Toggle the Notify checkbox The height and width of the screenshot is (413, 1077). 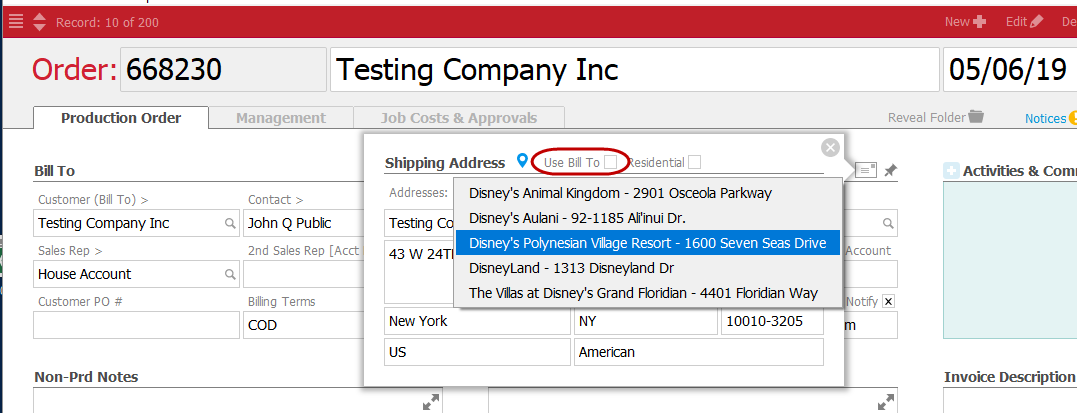[888, 301]
